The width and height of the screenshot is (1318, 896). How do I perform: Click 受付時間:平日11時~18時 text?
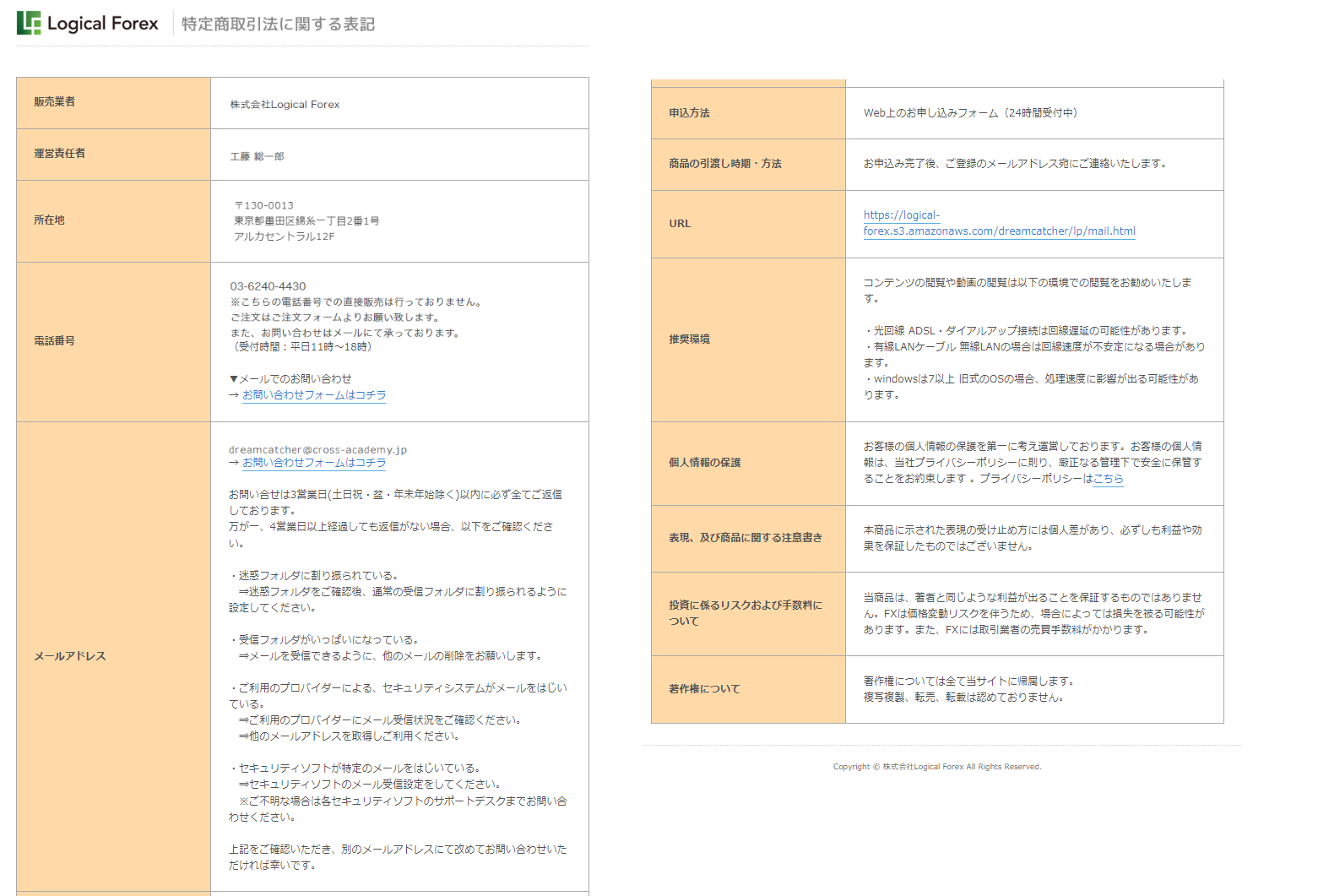tap(301, 347)
